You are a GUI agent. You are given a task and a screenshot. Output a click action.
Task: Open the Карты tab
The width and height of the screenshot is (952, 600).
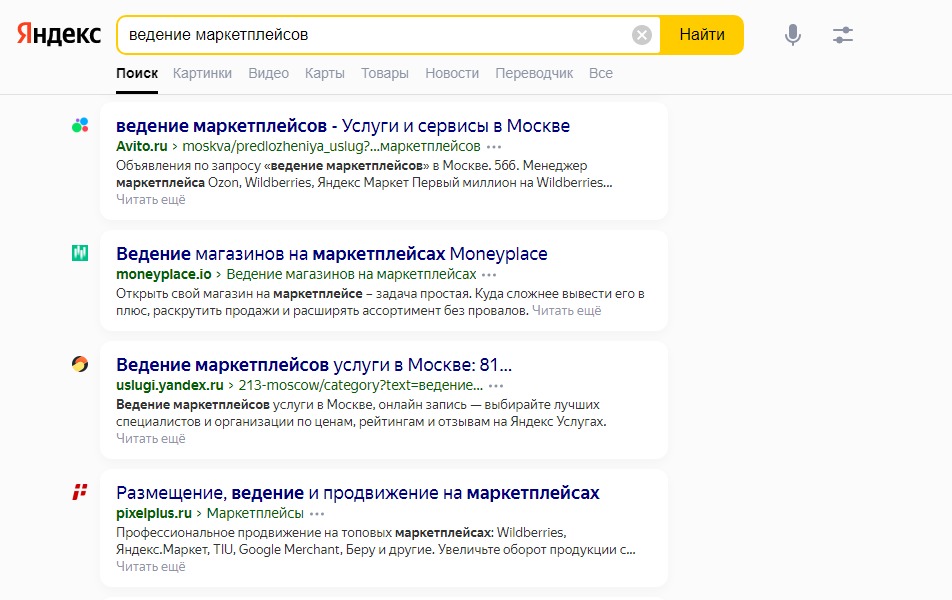tap(325, 73)
